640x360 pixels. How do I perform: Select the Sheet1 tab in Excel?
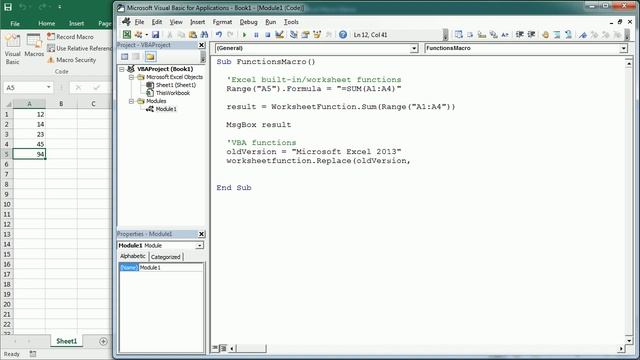pos(66,341)
